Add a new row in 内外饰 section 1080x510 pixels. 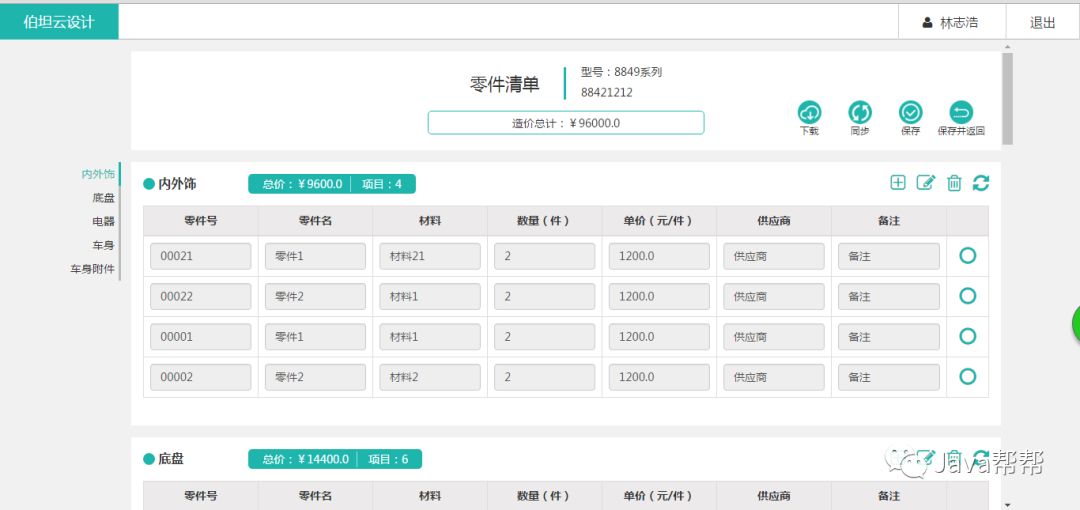[898, 182]
